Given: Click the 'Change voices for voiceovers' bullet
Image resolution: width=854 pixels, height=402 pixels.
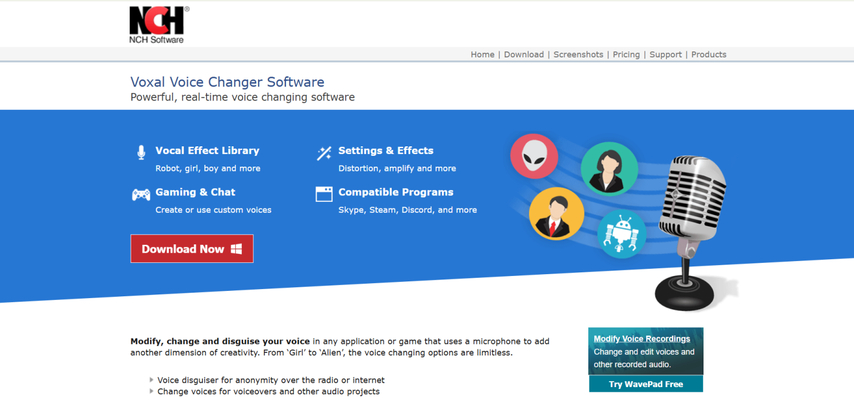Looking at the screenshot, I should [x=269, y=392].
